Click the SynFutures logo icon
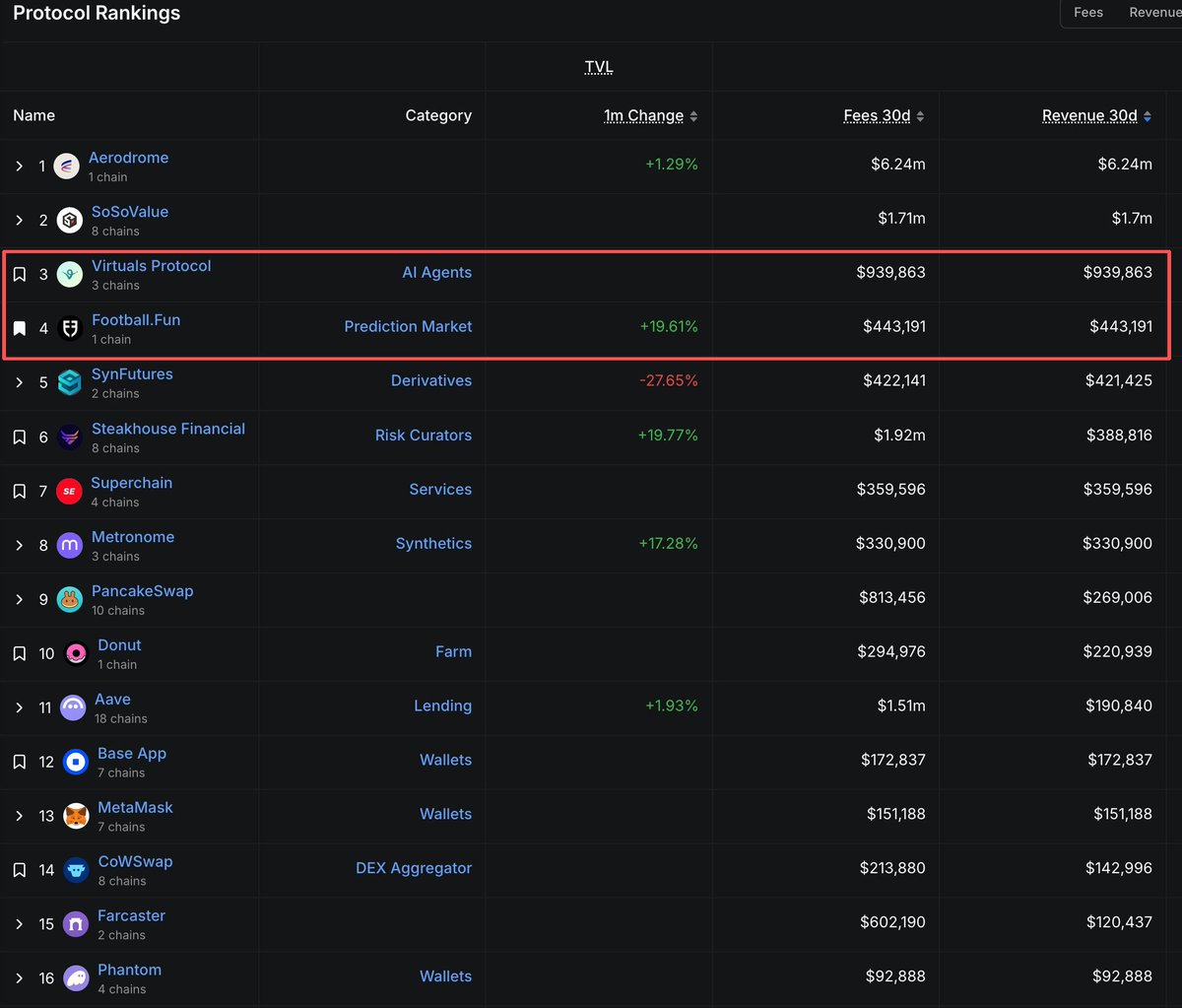 pyautogui.click(x=69, y=382)
